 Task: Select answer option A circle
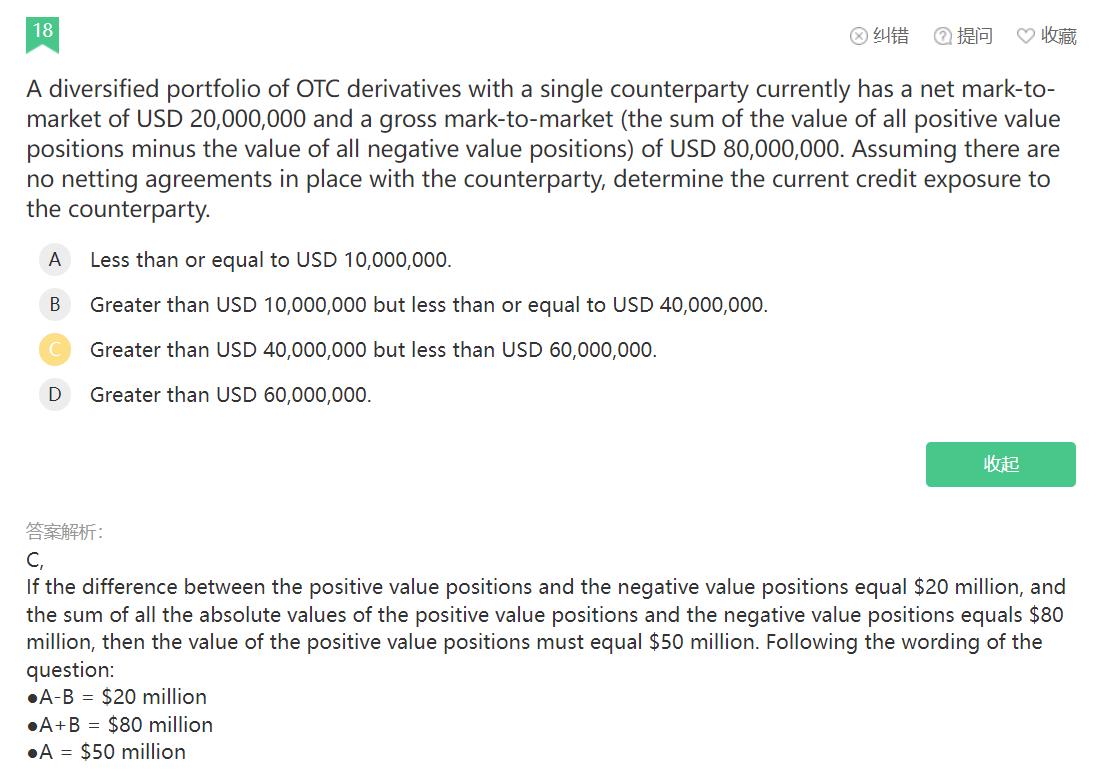point(55,260)
